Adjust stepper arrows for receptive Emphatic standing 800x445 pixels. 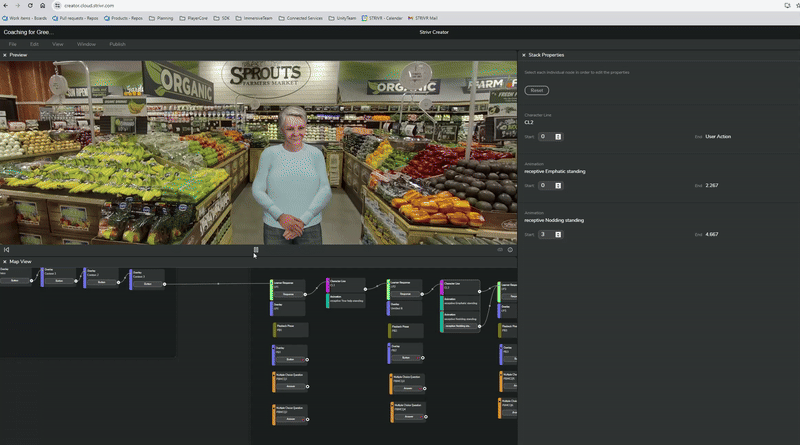coord(558,186)
